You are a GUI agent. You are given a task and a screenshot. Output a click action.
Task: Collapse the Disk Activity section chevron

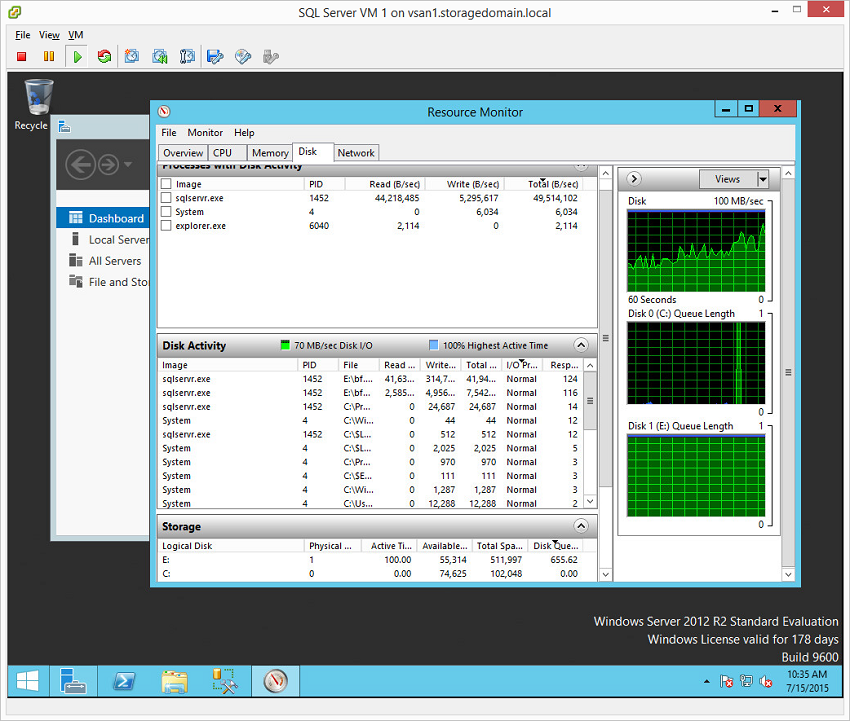[x=581, y=345]
